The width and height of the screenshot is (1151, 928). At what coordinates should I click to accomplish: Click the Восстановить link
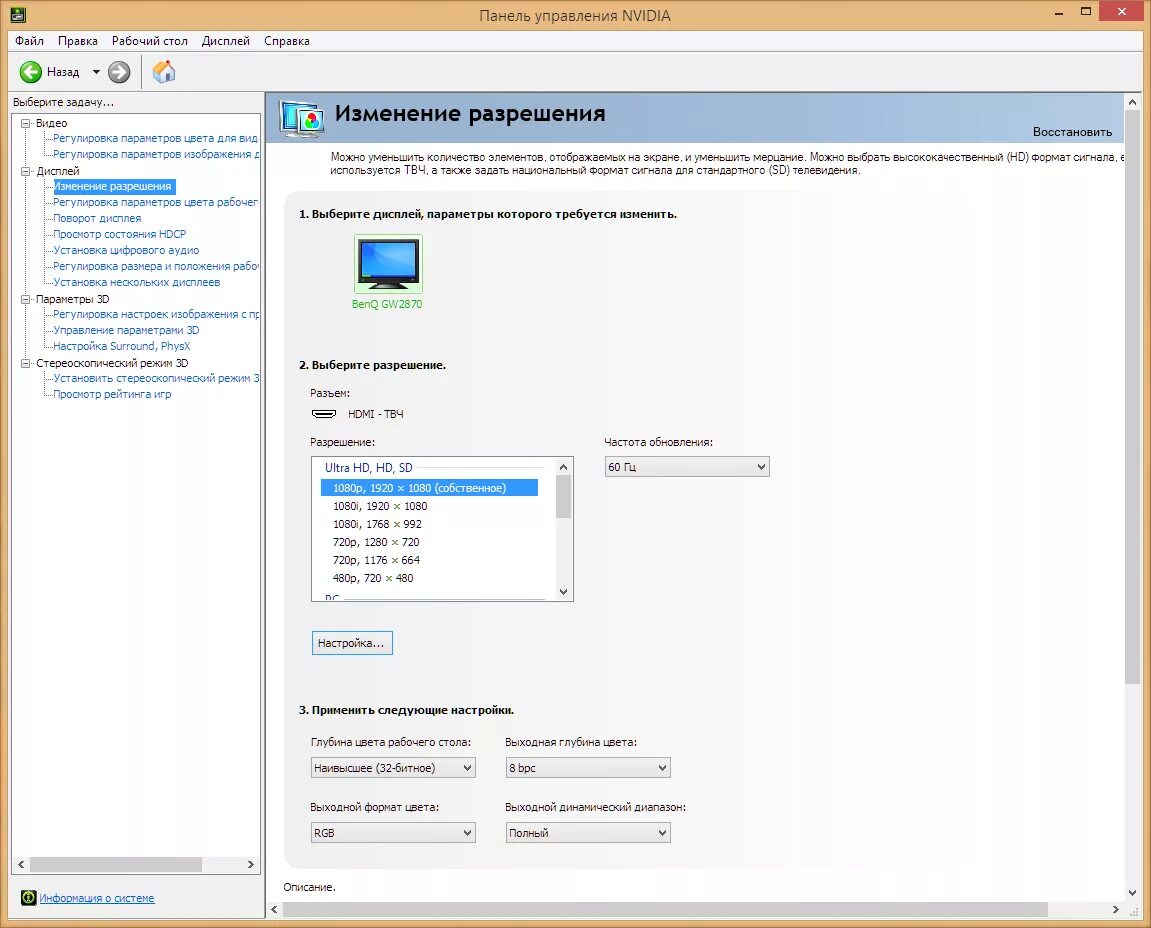pos(1072,132)
